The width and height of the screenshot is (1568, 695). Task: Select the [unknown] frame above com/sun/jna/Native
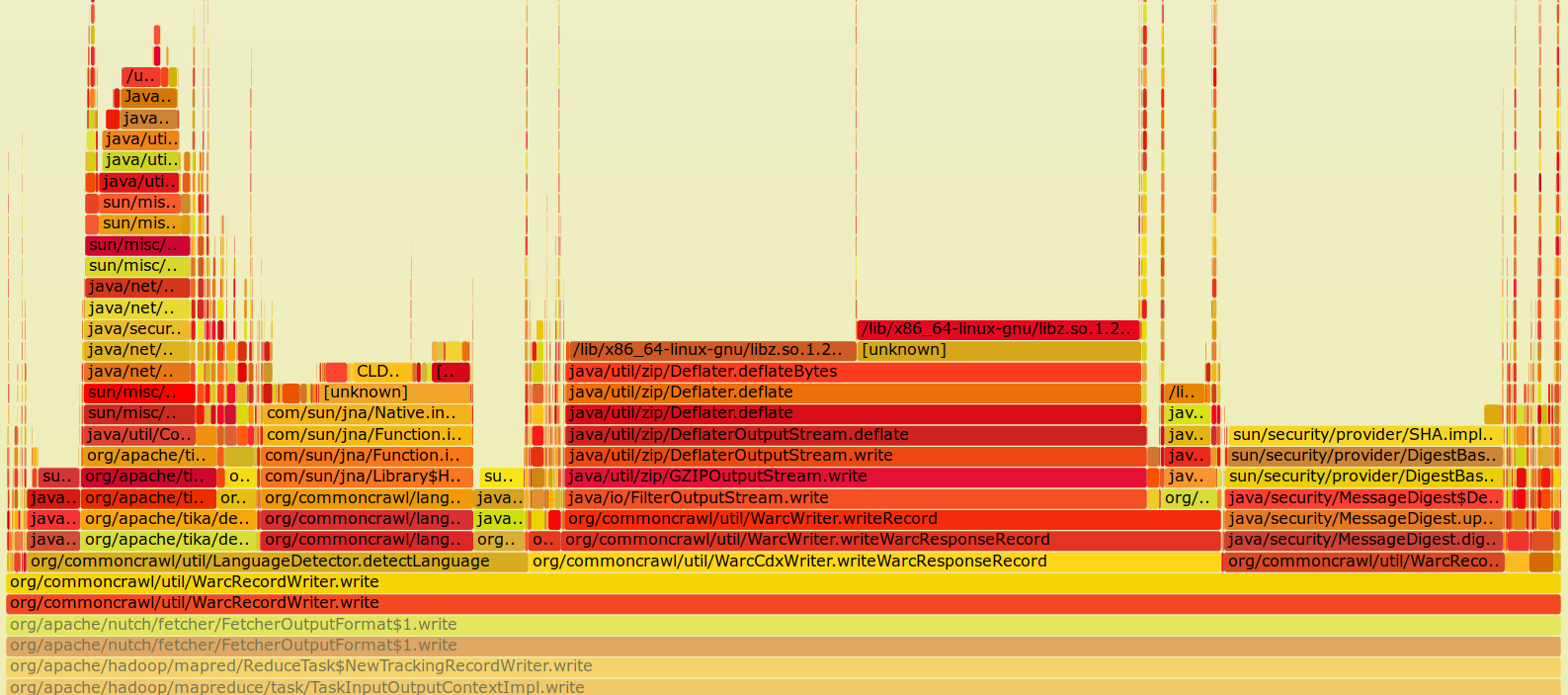click(x=395, y=392)
